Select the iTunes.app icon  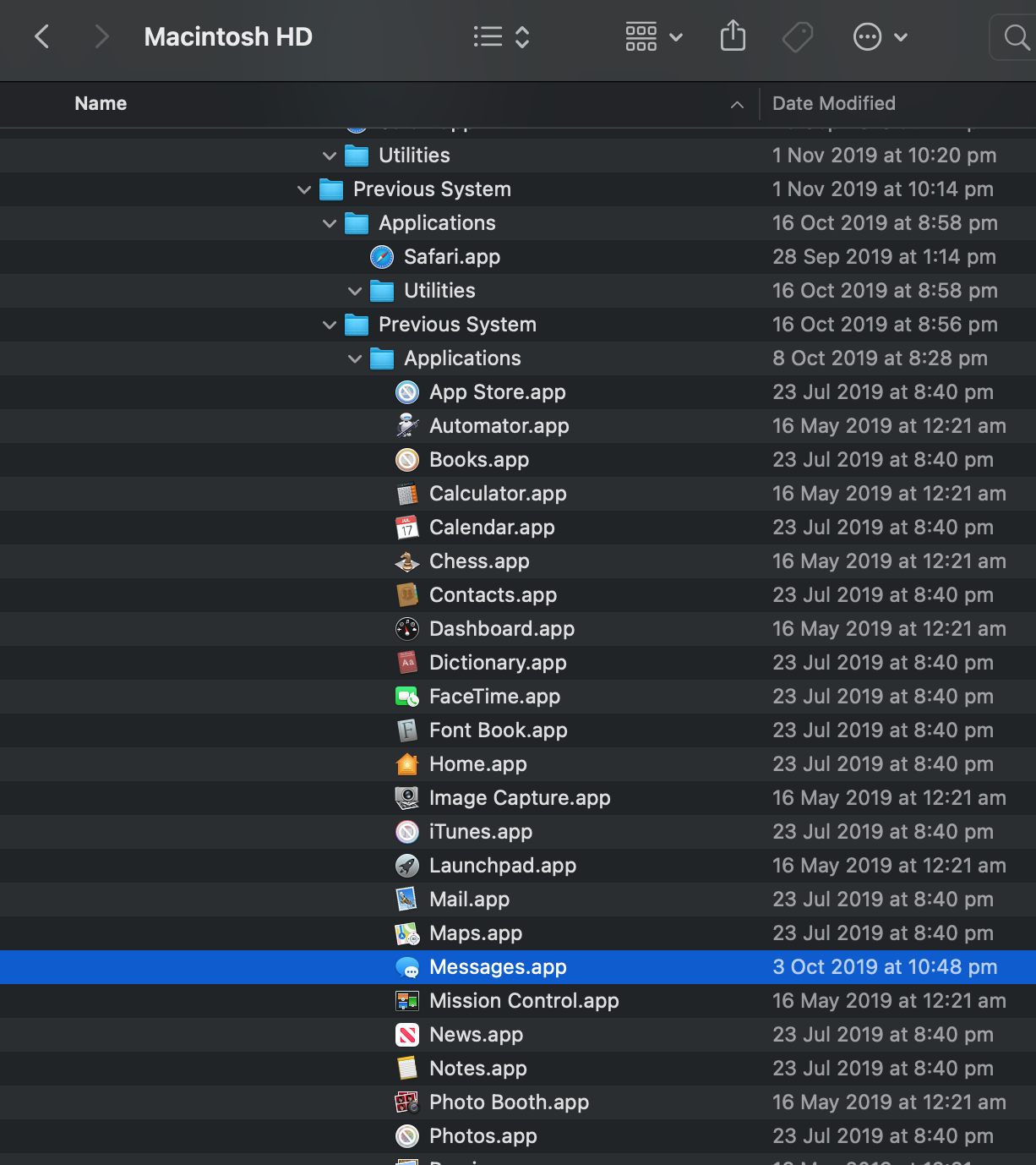tap(407, 832)
